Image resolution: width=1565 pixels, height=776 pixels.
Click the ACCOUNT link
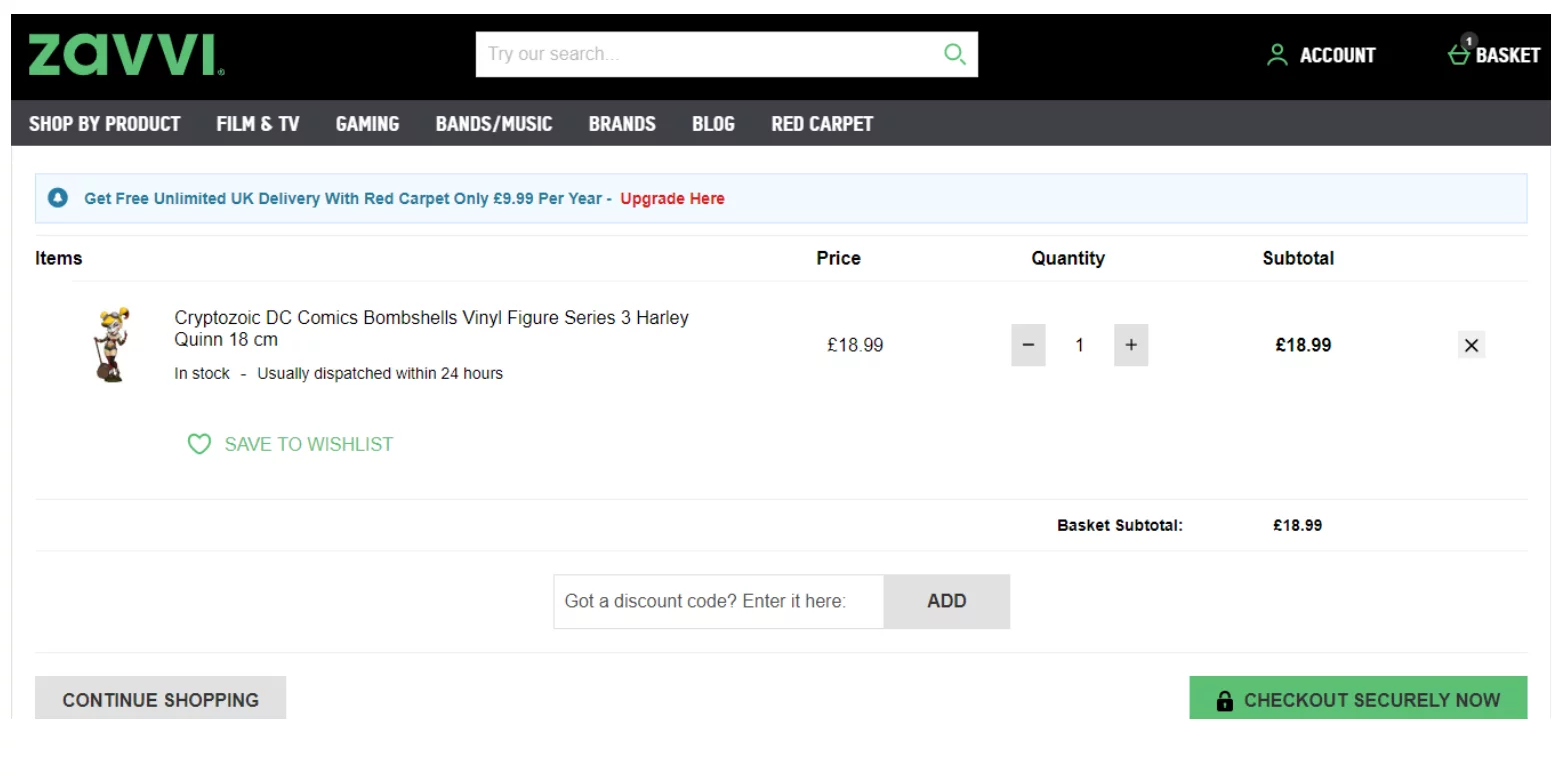click(1337, 56)
